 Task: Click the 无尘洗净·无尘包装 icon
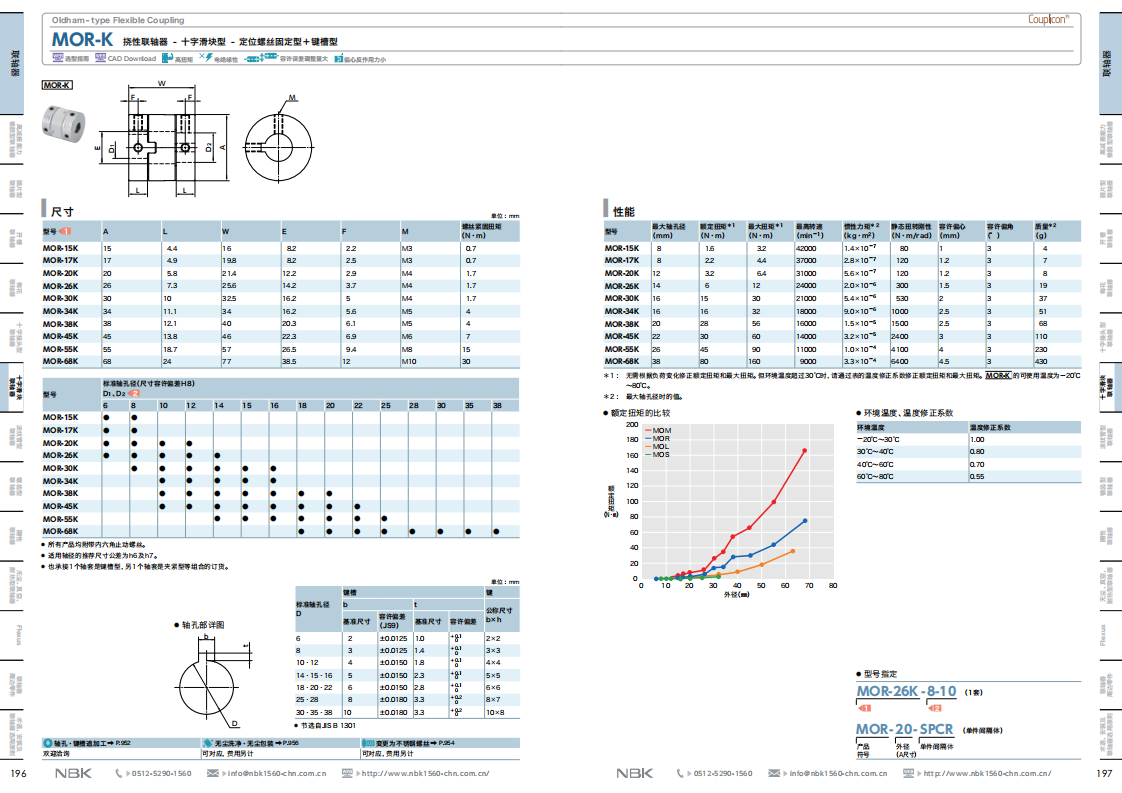click(x=208, y=744)
